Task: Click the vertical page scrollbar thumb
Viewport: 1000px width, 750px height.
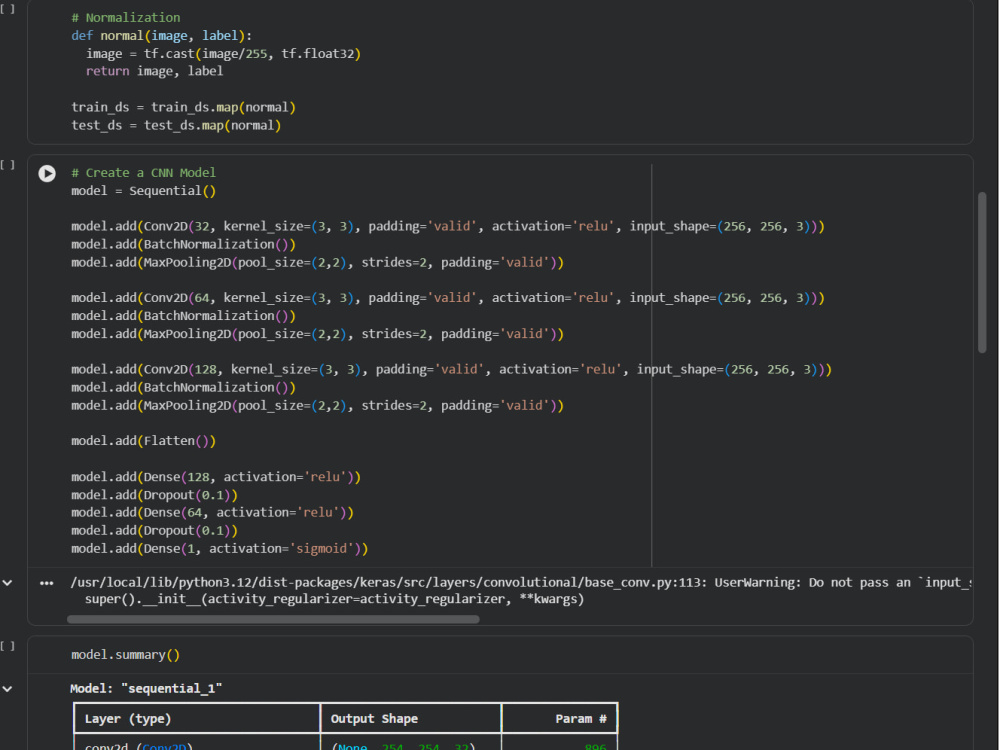Action: point(982,272)
